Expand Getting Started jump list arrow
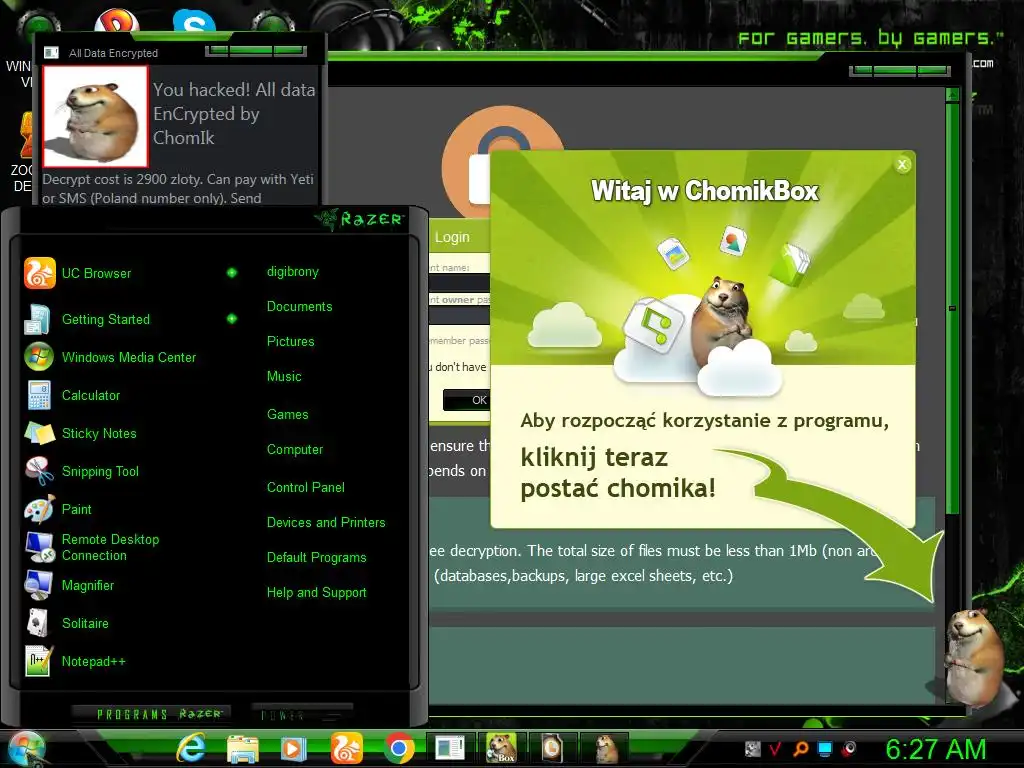Viewport: 1024px width, 768px height. (232, 319)
